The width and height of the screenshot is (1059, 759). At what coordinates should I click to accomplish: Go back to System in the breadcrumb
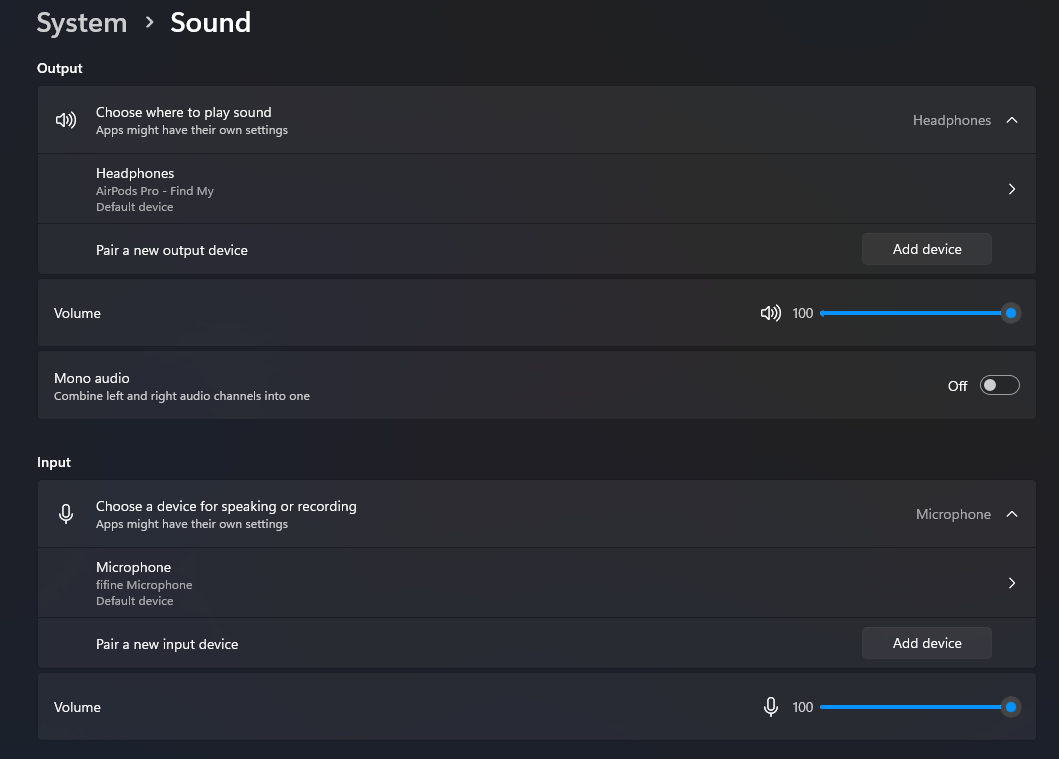(81, 23)
